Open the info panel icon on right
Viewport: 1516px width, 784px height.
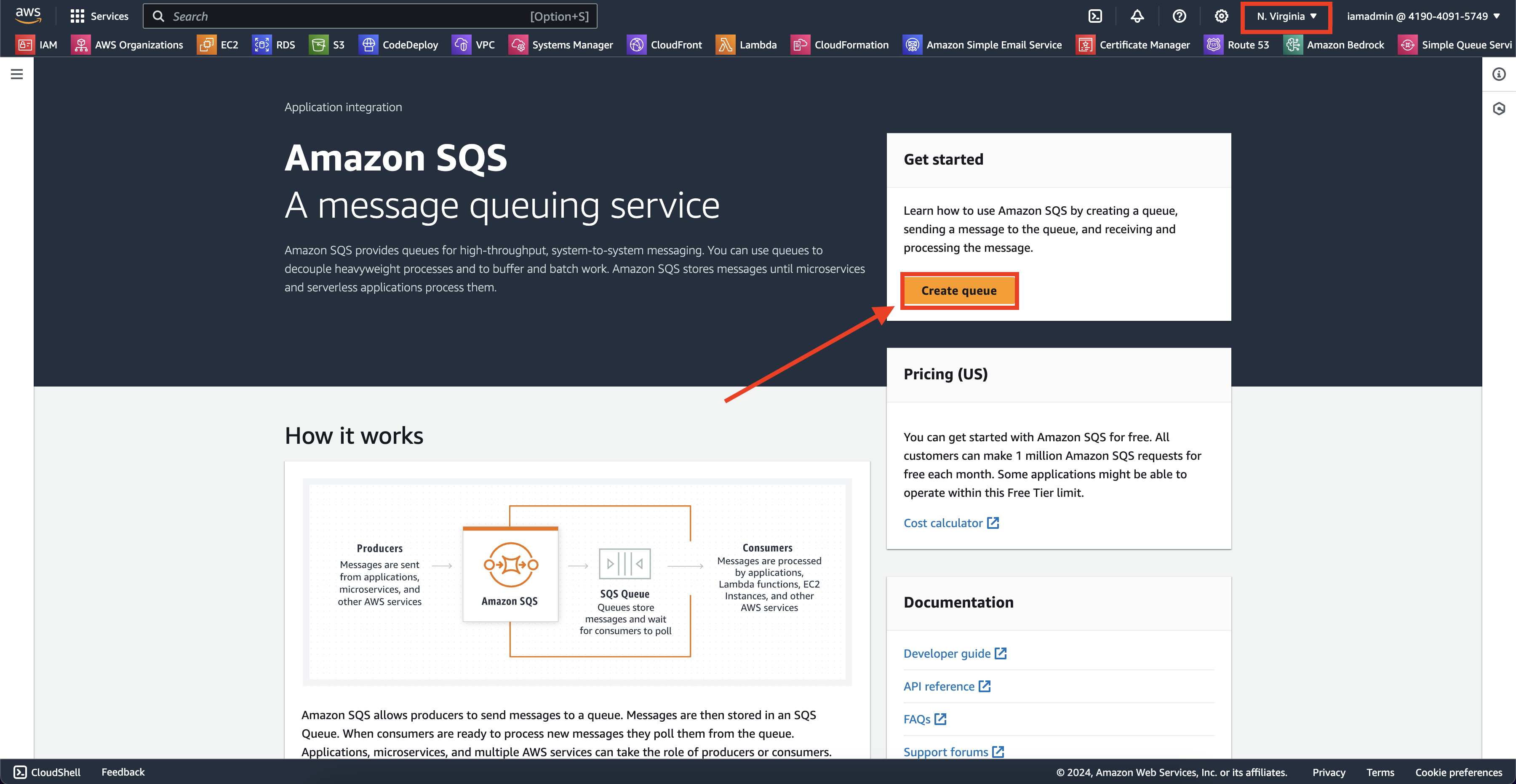(x=1499, y=74)
